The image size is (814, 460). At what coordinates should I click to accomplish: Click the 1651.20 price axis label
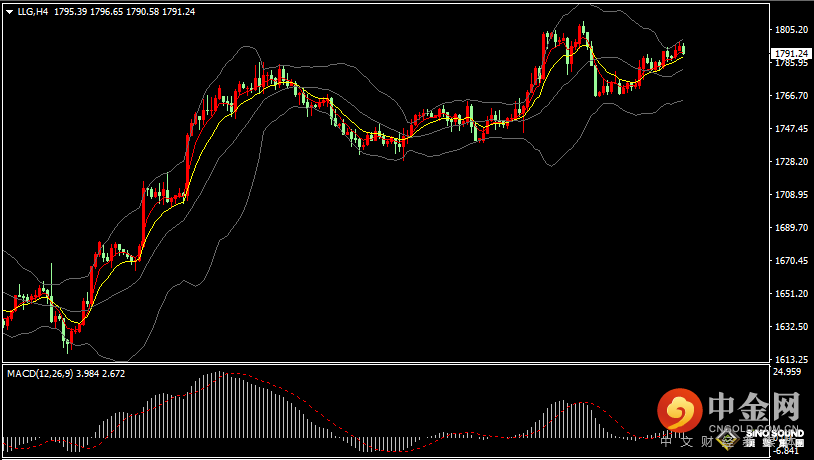(x=790, y=294)
